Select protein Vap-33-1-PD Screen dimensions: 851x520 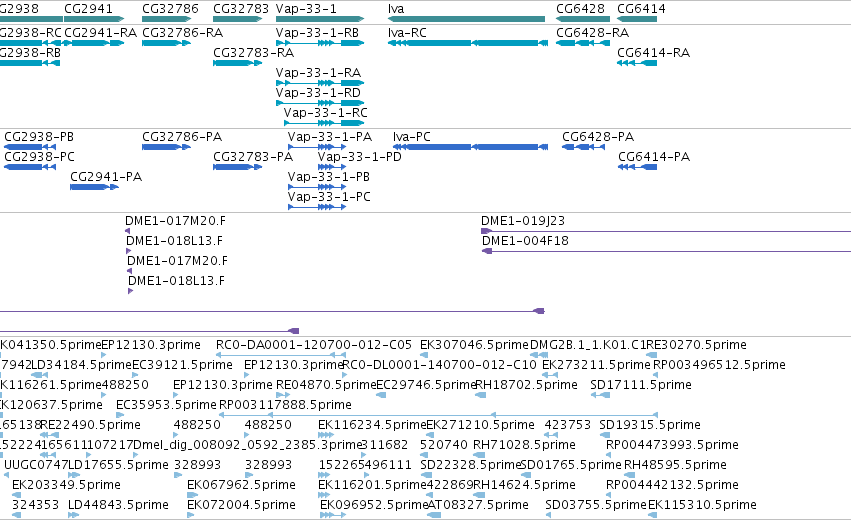(x=360, y=157)
